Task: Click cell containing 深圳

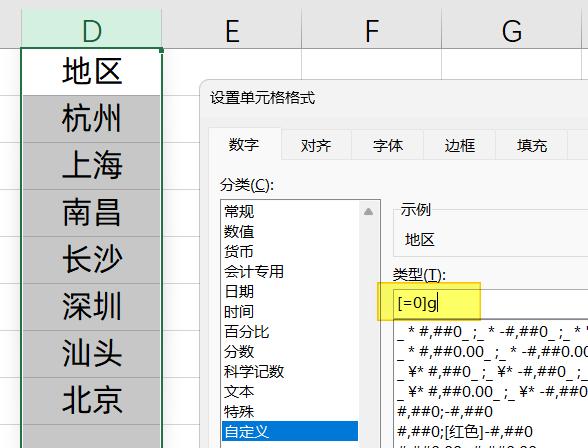Action: tap(92, 307)
